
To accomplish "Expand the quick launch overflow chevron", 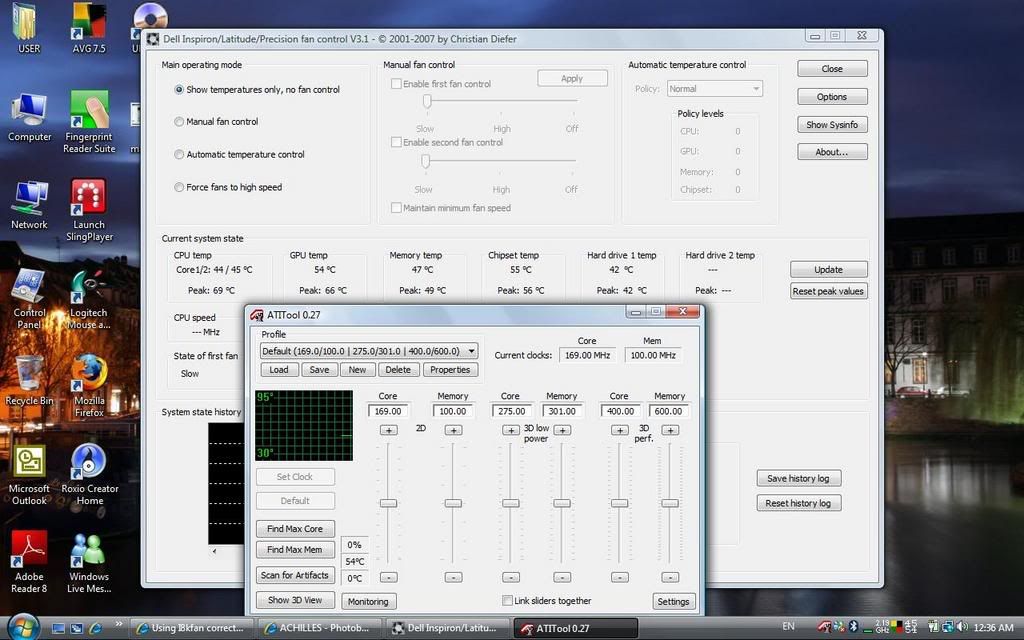I will click(x=118, y=623).
